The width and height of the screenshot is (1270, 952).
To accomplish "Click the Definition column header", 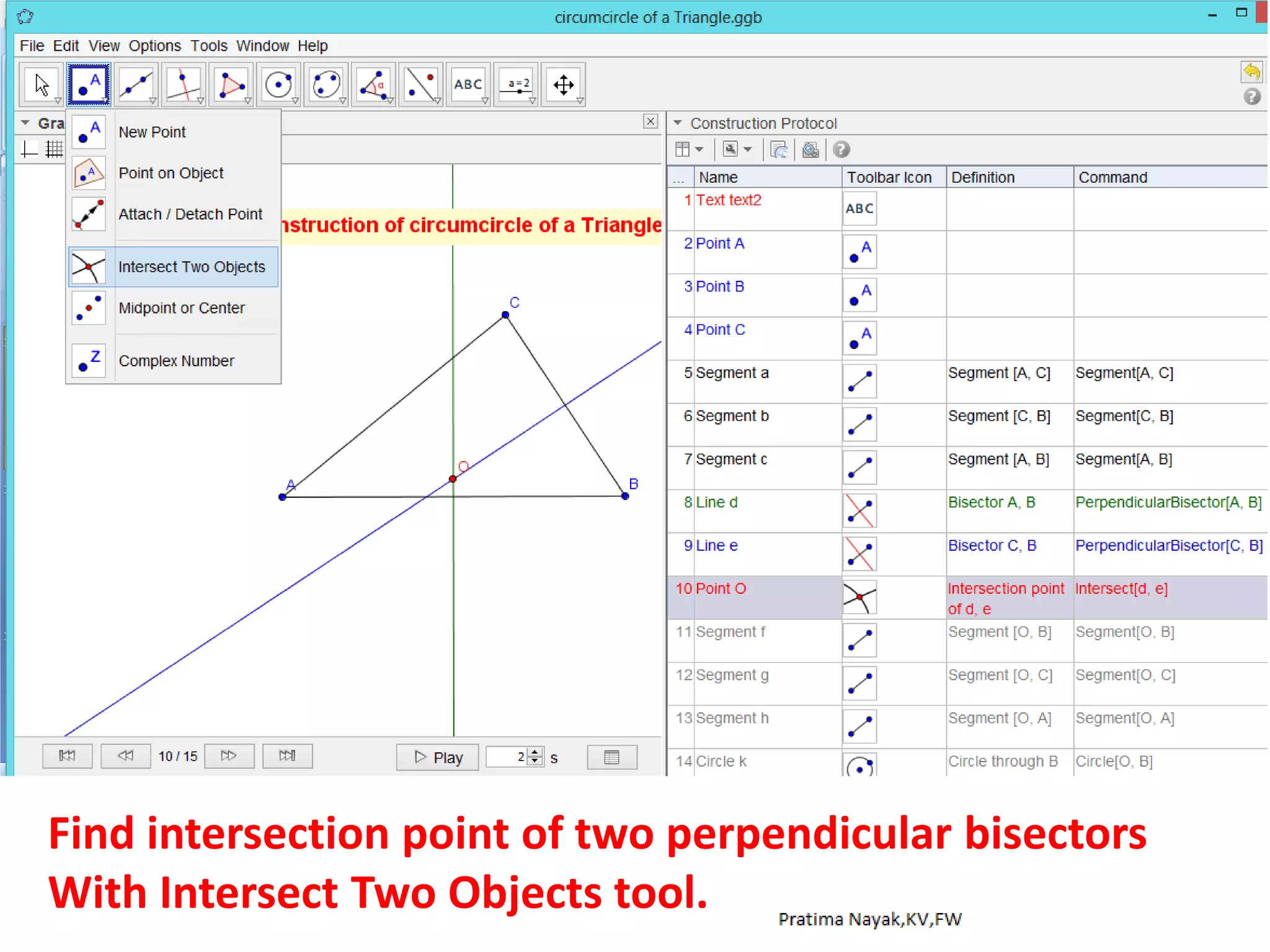I will click(1010, 177).
